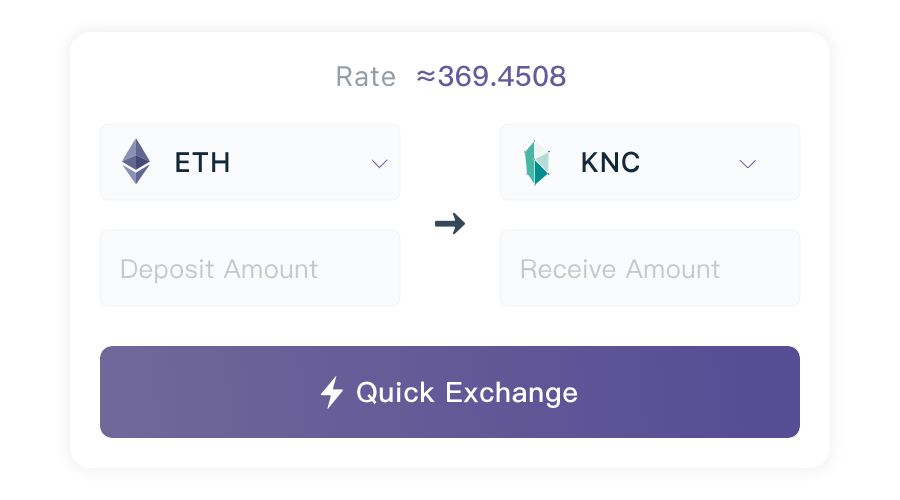Viewport: 900px width, 500px height.
Task: Click the right-pointing arrow between currencies
Action: pyautogui.click(x=450, y=224)
